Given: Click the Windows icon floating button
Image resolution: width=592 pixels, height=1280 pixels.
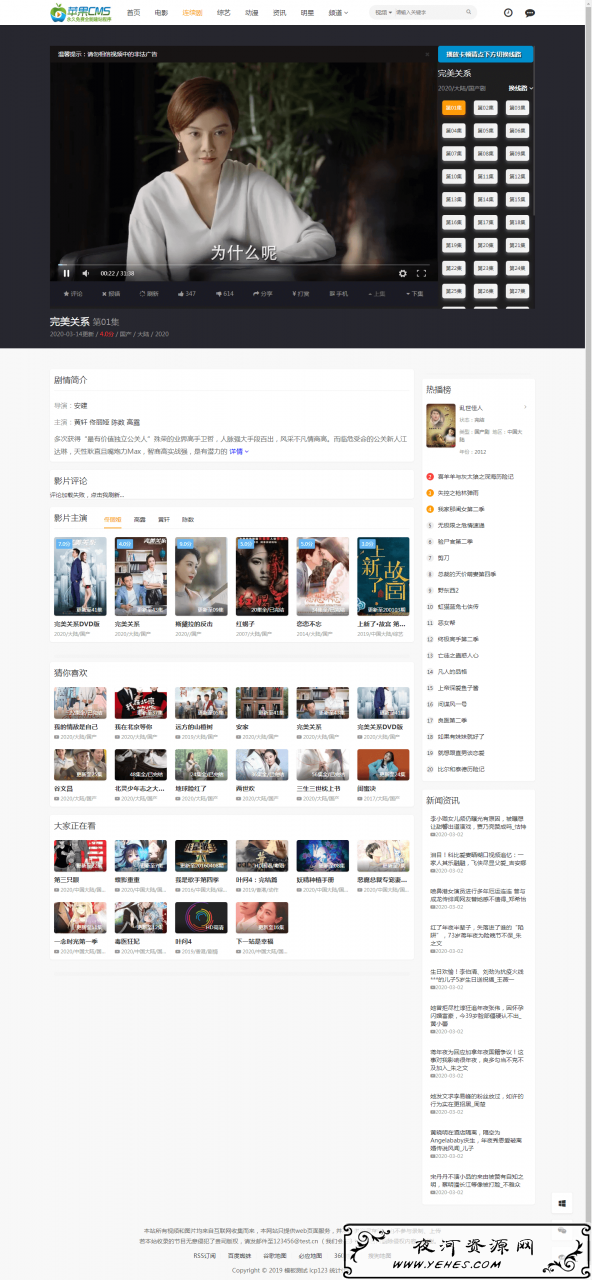Looking at the screenshot, I should (562, 1204).
